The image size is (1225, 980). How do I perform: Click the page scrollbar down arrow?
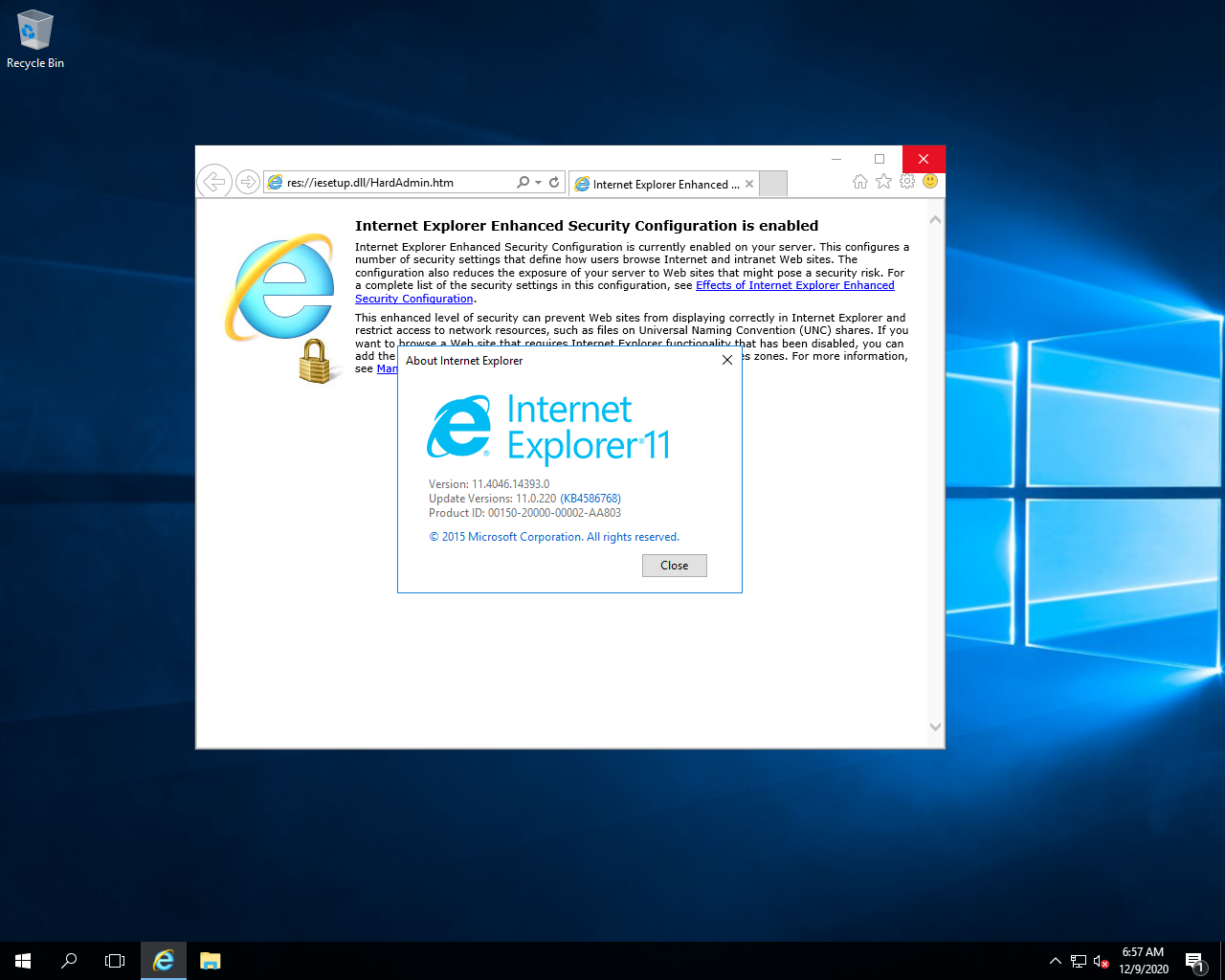coord(936,726)
